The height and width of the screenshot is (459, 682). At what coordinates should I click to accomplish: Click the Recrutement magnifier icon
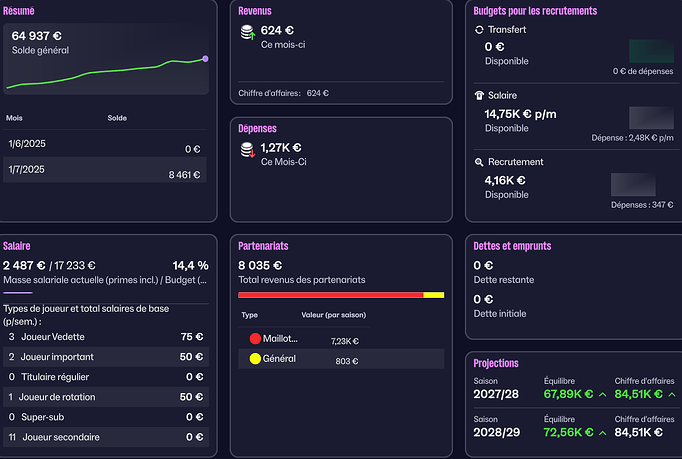click(x=478, y=161)
